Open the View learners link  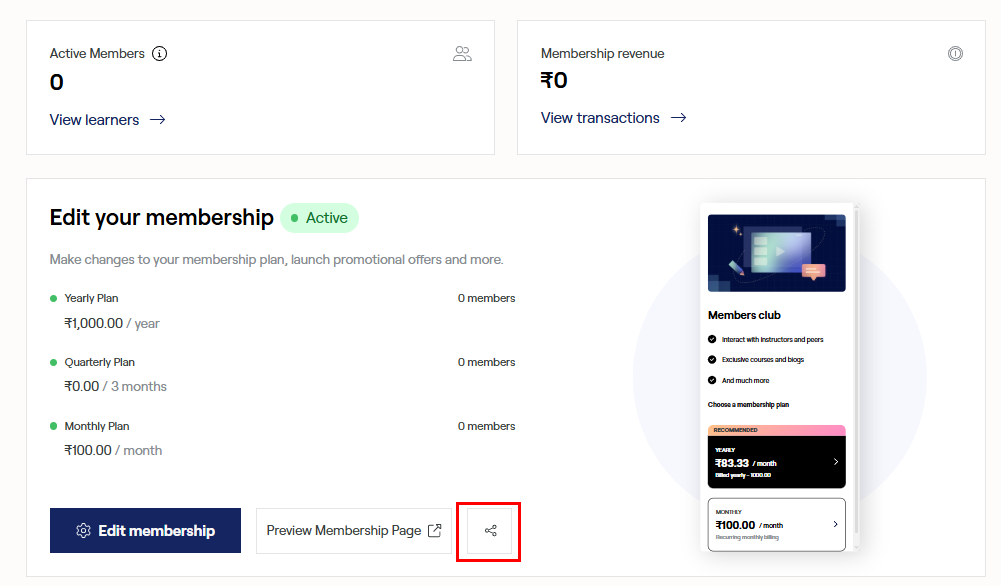tap(95, 120)
